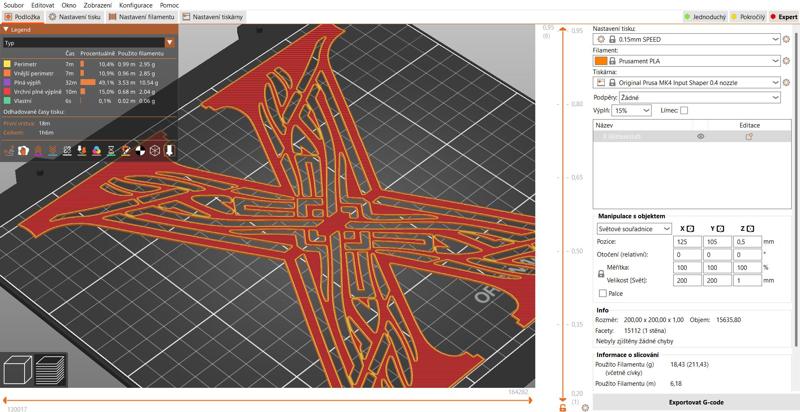
Task: Click the edit icon in the Editace column
Action: tap(749, 136)
